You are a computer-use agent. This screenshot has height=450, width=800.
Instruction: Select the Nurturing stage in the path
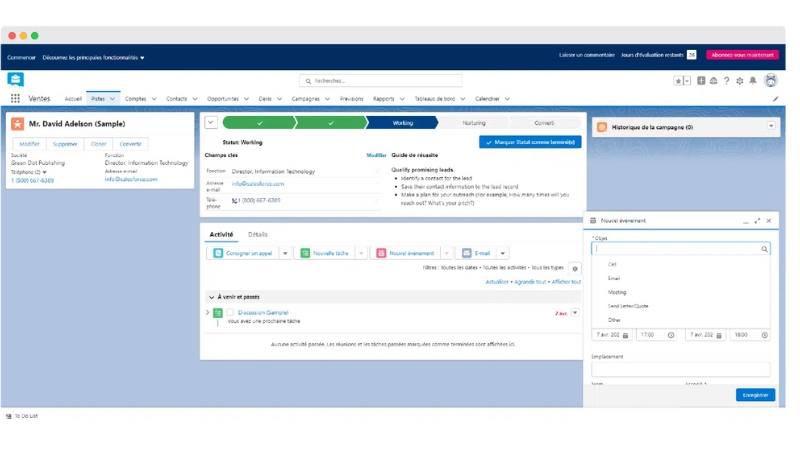tap(474, 123)
